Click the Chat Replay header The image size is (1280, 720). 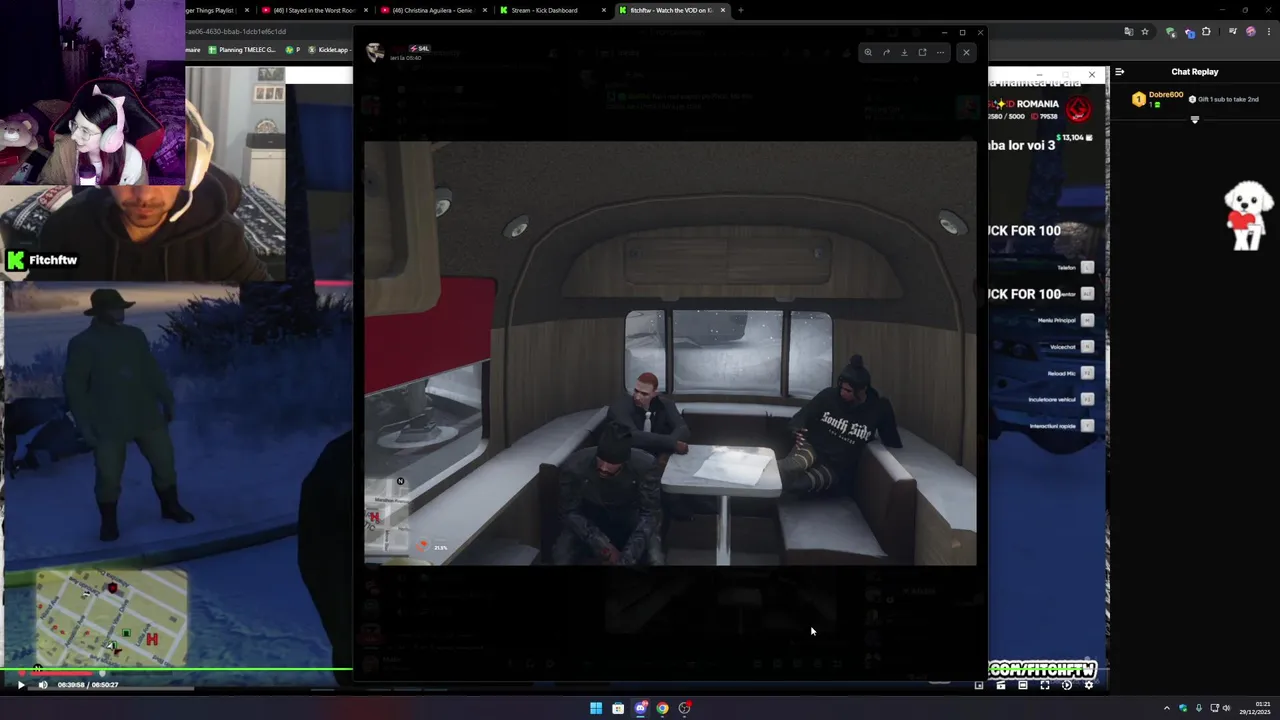1195,72
